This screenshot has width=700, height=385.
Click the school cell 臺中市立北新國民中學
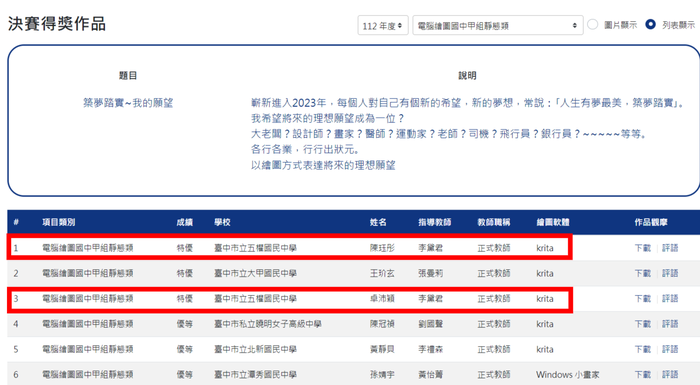tap(255, 349)
